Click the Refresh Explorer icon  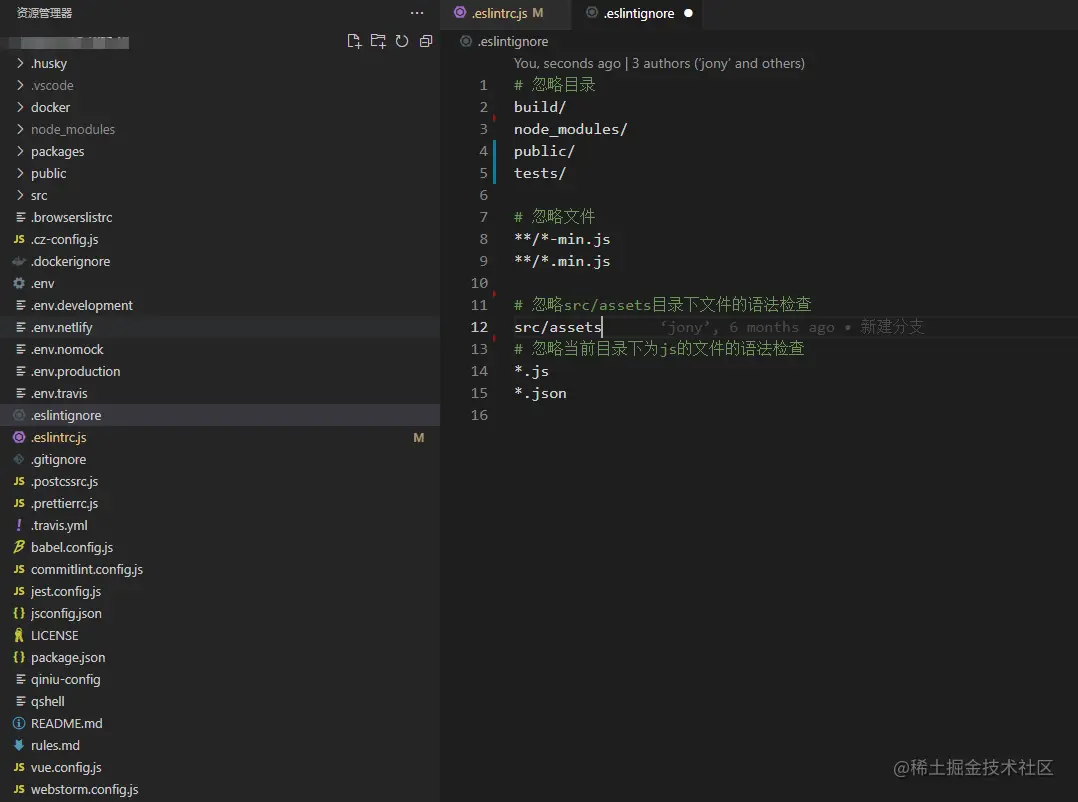[402, 41]
